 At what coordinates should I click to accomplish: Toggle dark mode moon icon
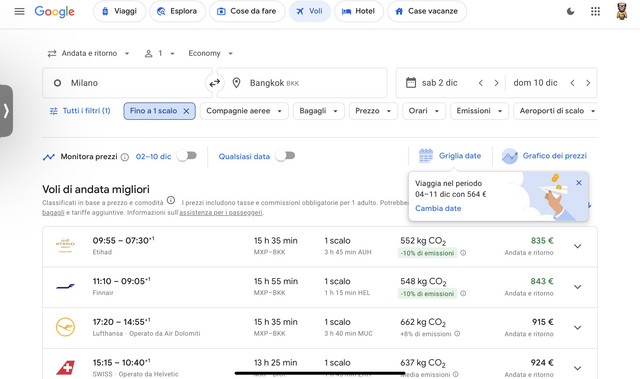[570, 11]
